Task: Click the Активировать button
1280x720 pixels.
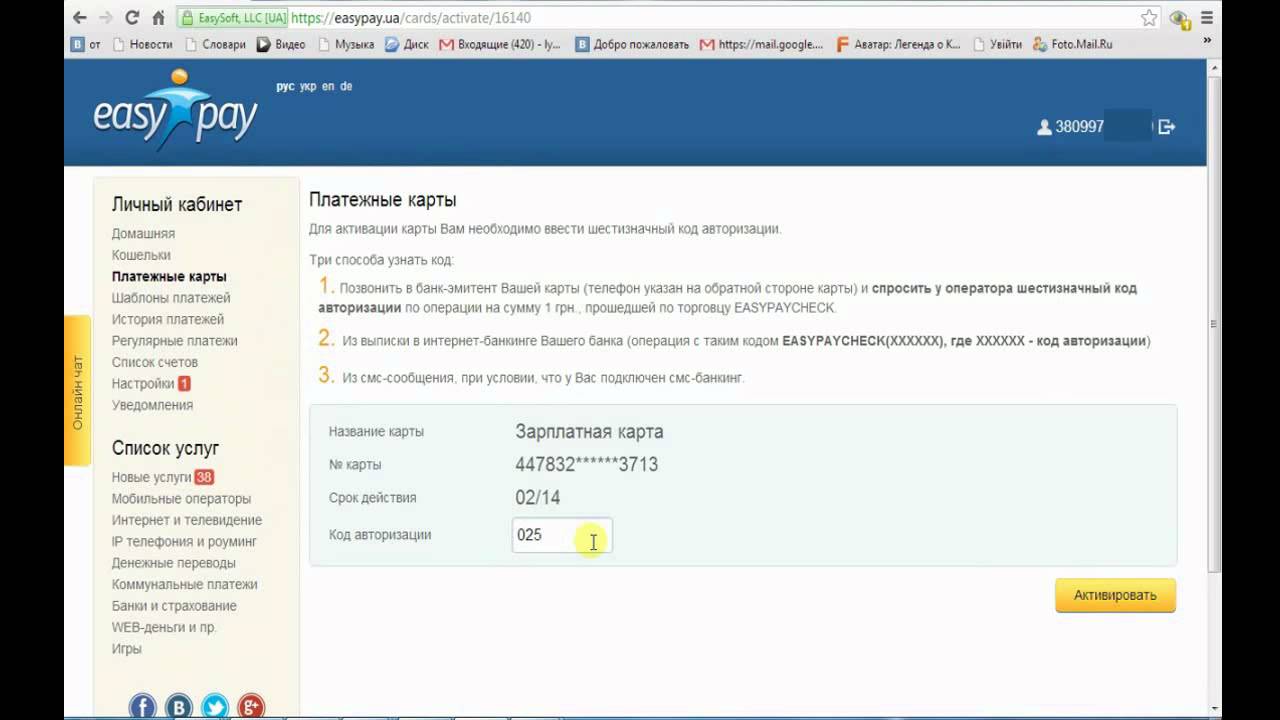Action: [x=1115, y=595]
